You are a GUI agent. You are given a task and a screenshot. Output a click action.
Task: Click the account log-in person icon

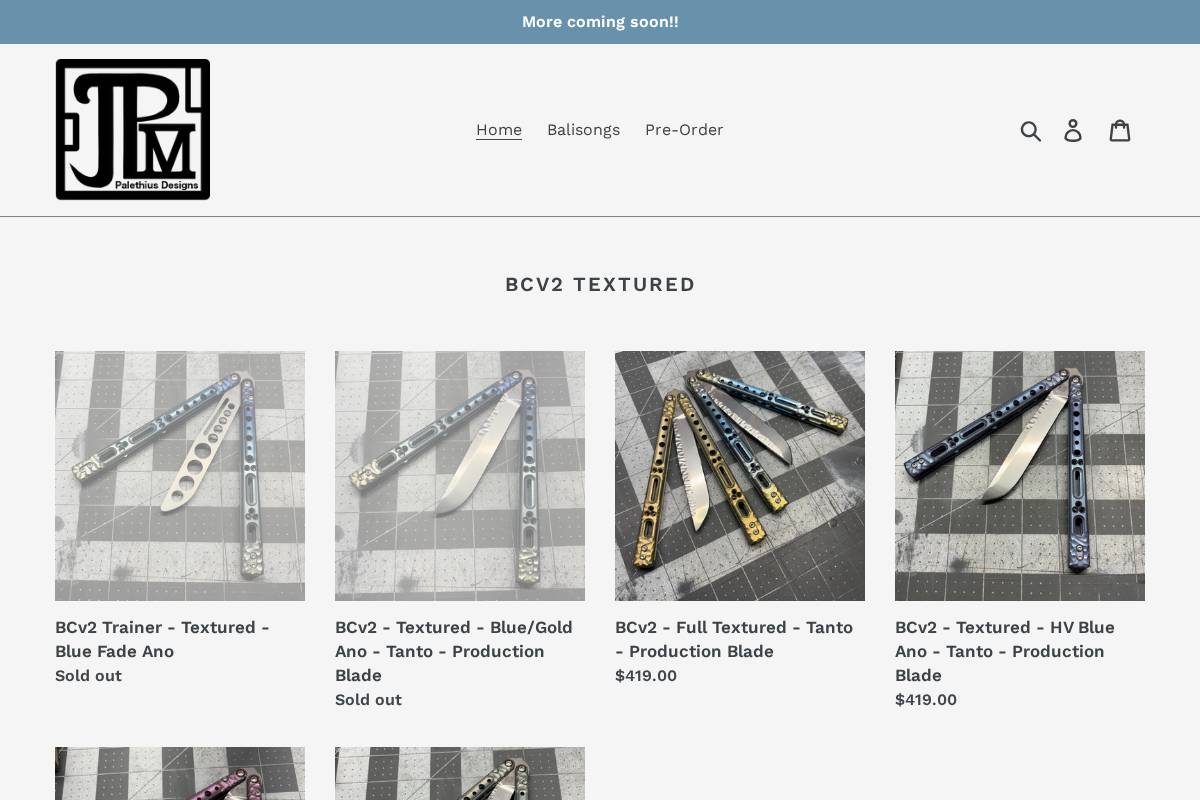click(x=1073, y=130)
